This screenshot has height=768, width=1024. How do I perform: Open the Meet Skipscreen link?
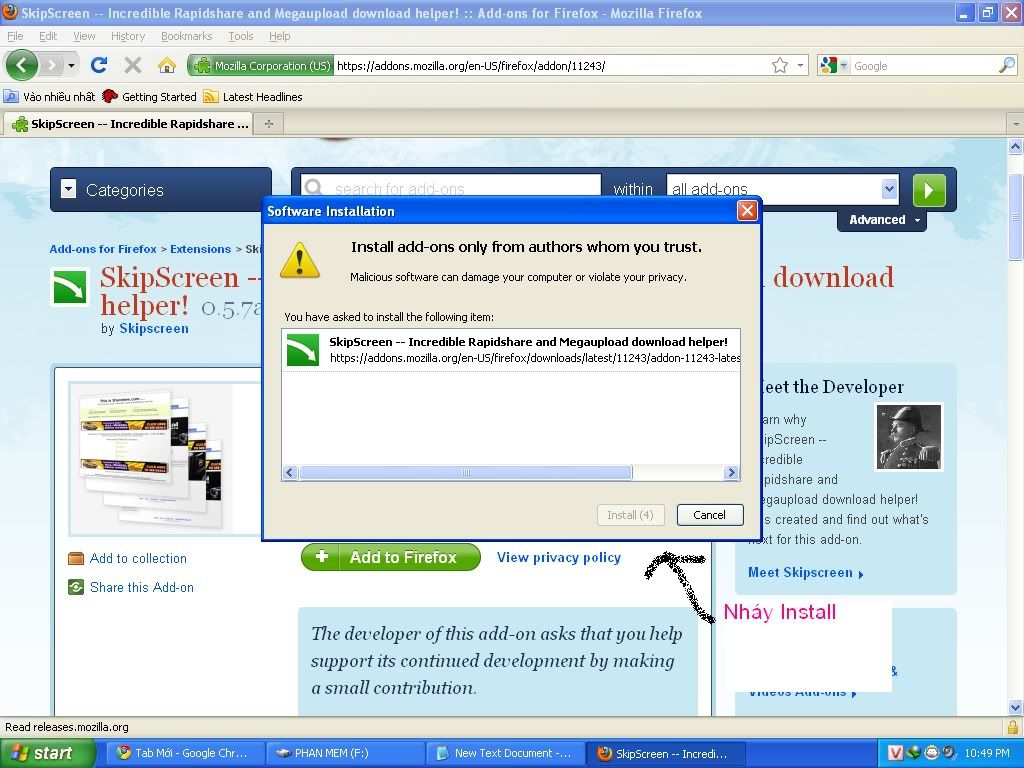tap(806, 573)
